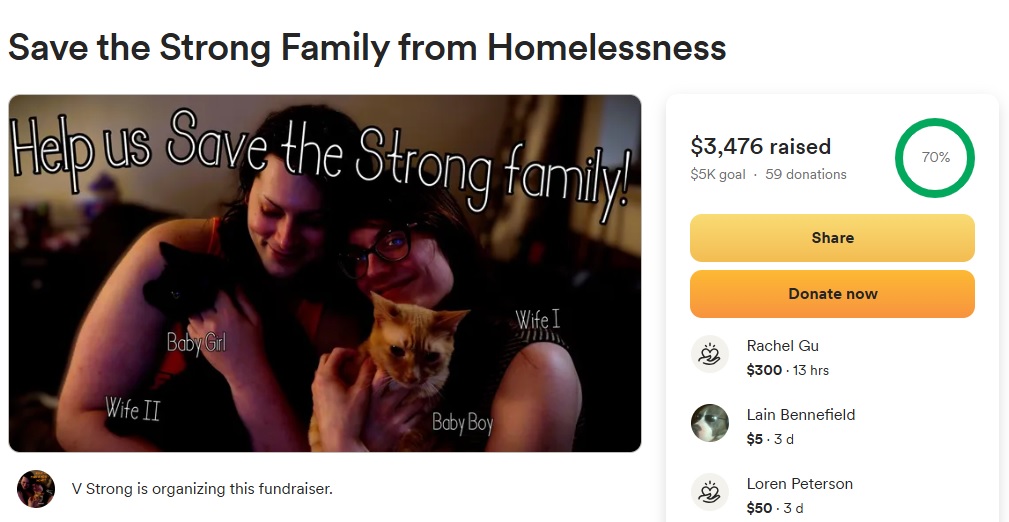Click the Donate now button

tap(832, 294)
